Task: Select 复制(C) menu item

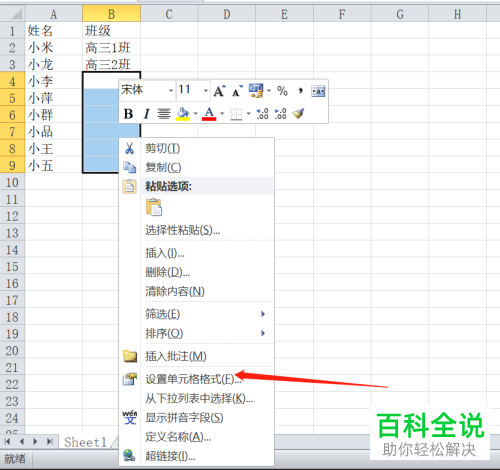Action: tap(197, 167)
